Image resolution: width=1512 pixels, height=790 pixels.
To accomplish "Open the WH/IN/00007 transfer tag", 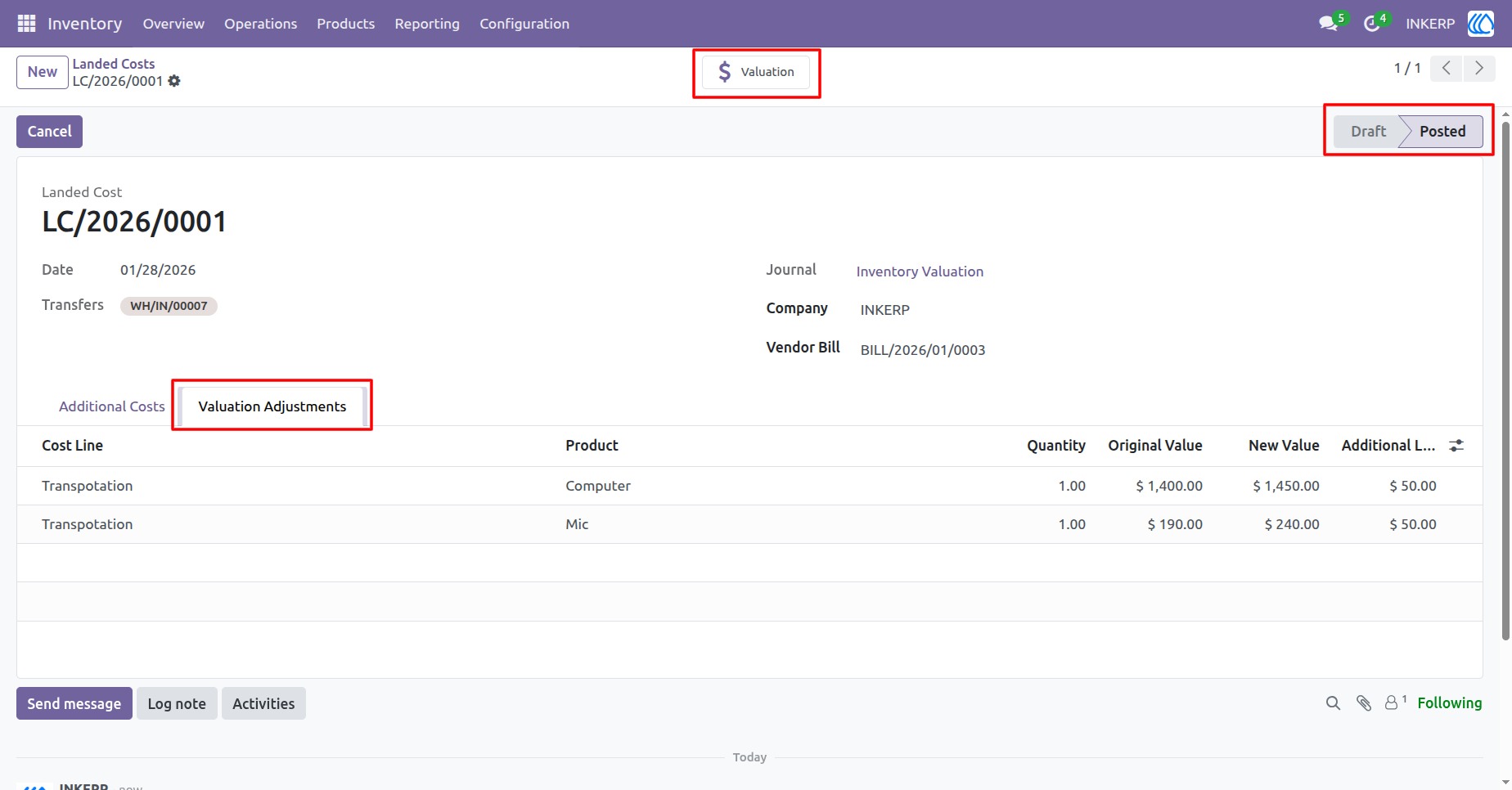I will pyautogui.click(x=169, y=306).
